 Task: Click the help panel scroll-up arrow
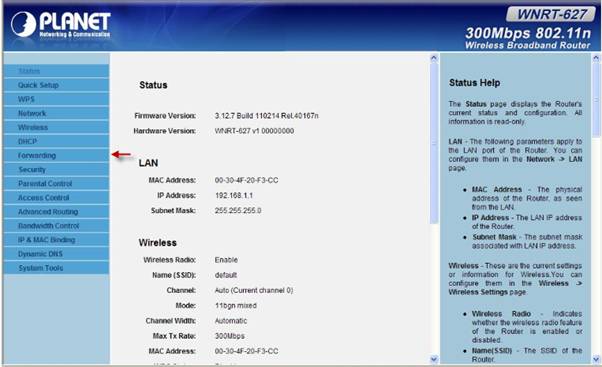(x=596, y=58)
